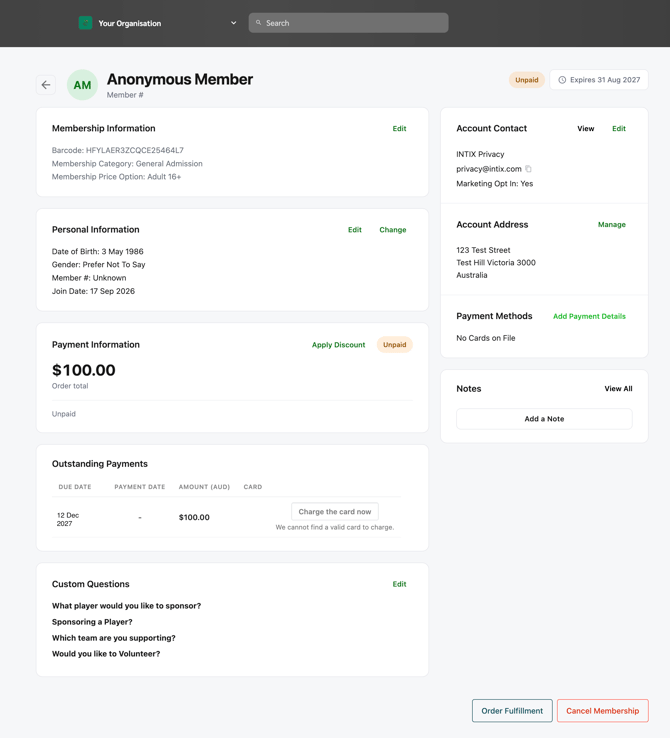The height and width of the screenshot is (738, 670).
Task: Click the Anonymous Member heading
Action: click(180, 79)
